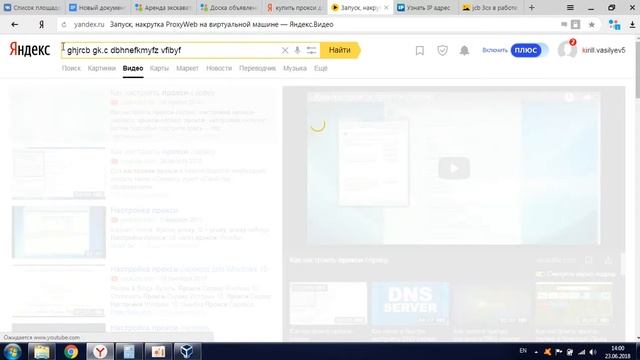Switch to Узнать IP адрес browser tab

pos(424,7)
